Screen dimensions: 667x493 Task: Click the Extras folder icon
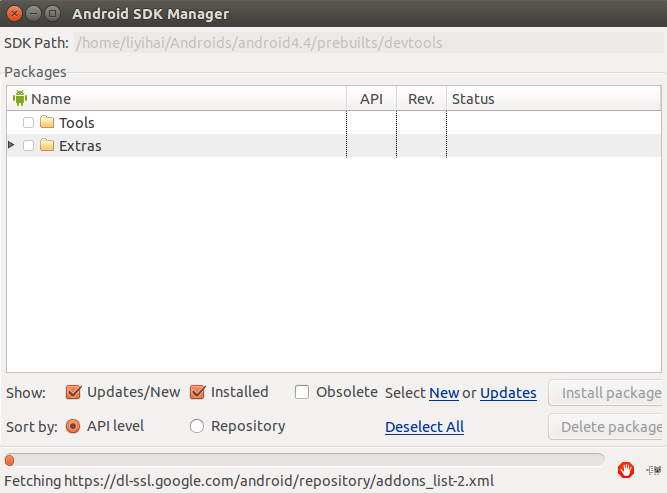(47, 145)
